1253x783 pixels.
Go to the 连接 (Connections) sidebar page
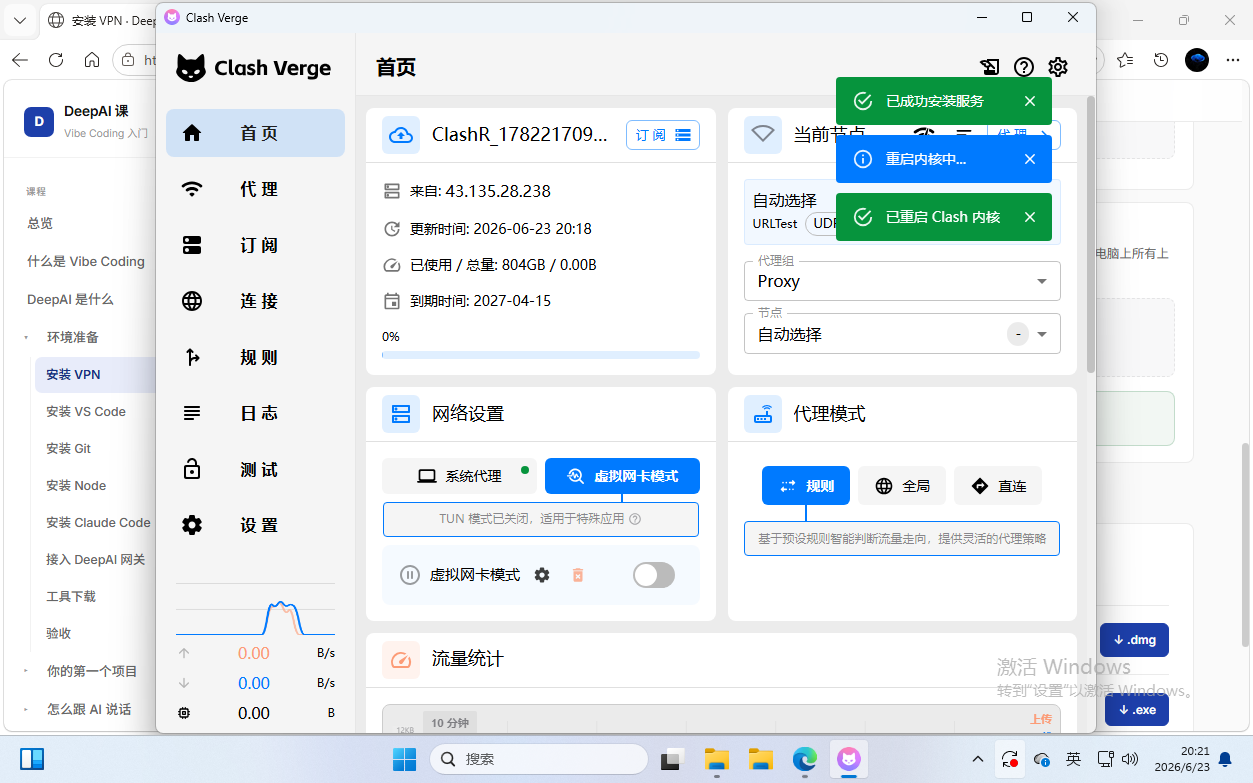point(255,301)
